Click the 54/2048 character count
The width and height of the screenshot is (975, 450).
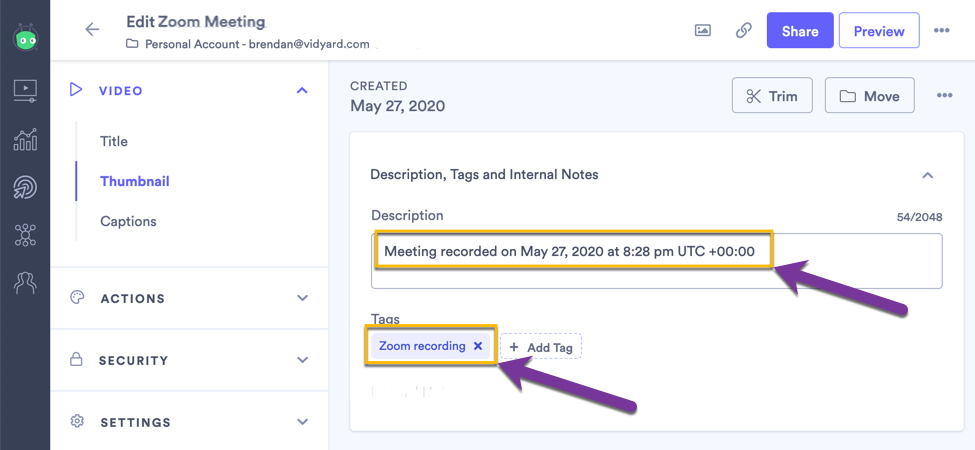[919, 218]
